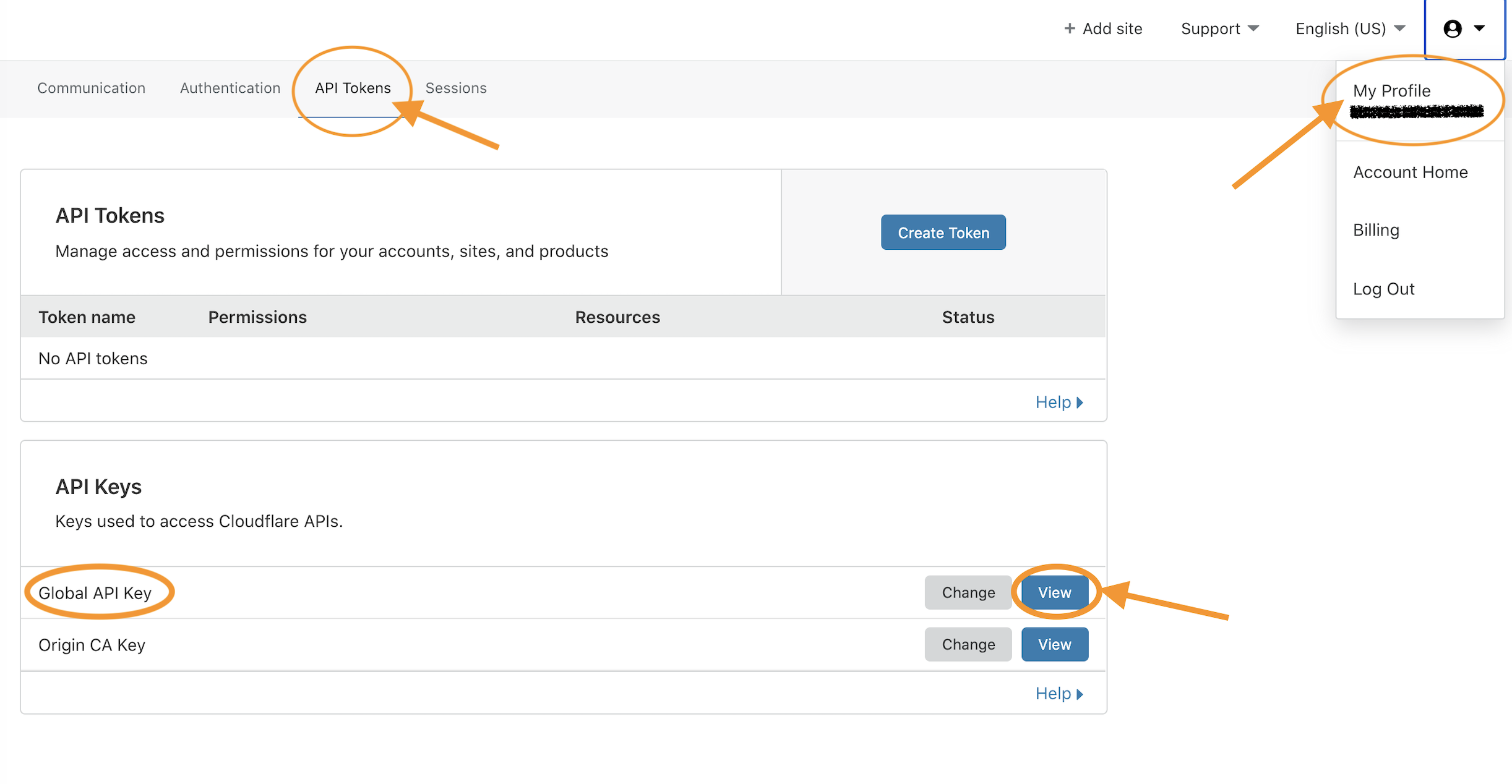Click the Token name column header
The width and height of the screenshot is (1512, 784).
tap(87, 317)
